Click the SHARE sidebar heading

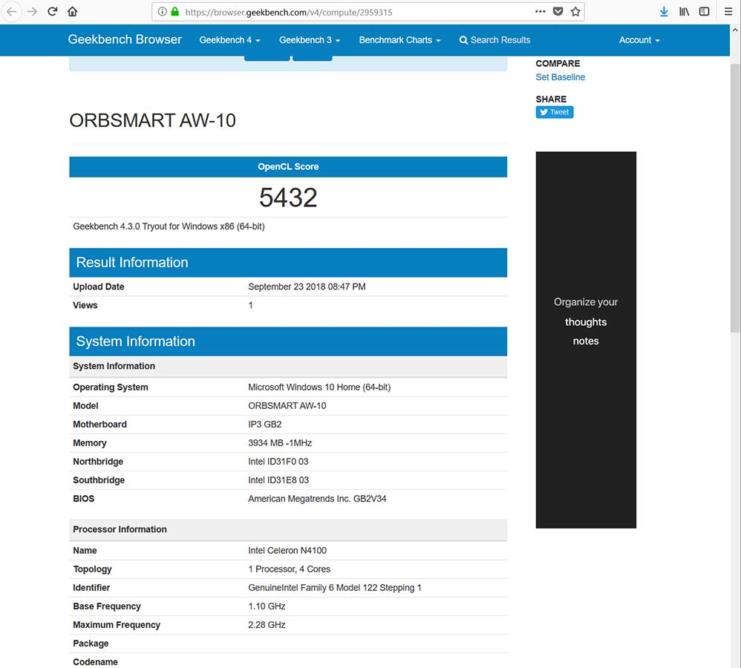pos(551,99)
